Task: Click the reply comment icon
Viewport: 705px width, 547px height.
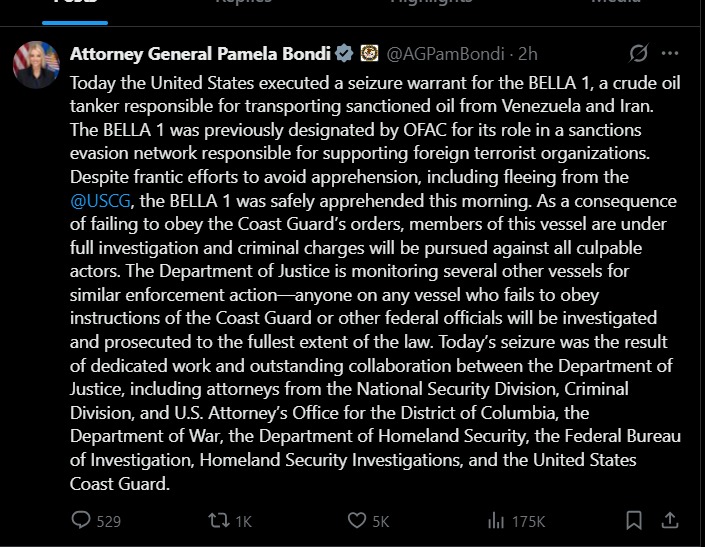Action: click(x=82, y=520)
